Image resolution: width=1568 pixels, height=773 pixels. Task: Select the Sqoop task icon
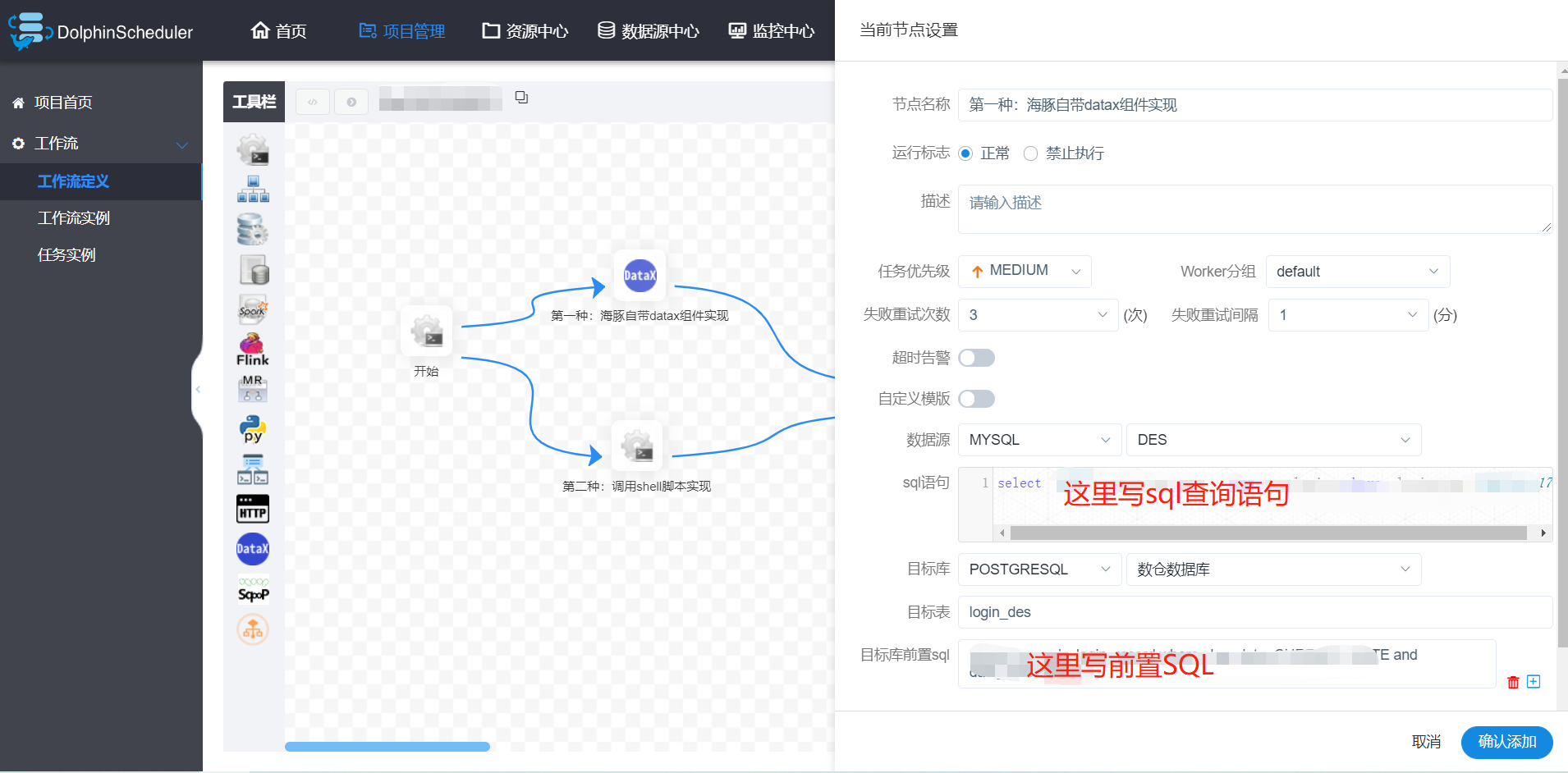253,588
